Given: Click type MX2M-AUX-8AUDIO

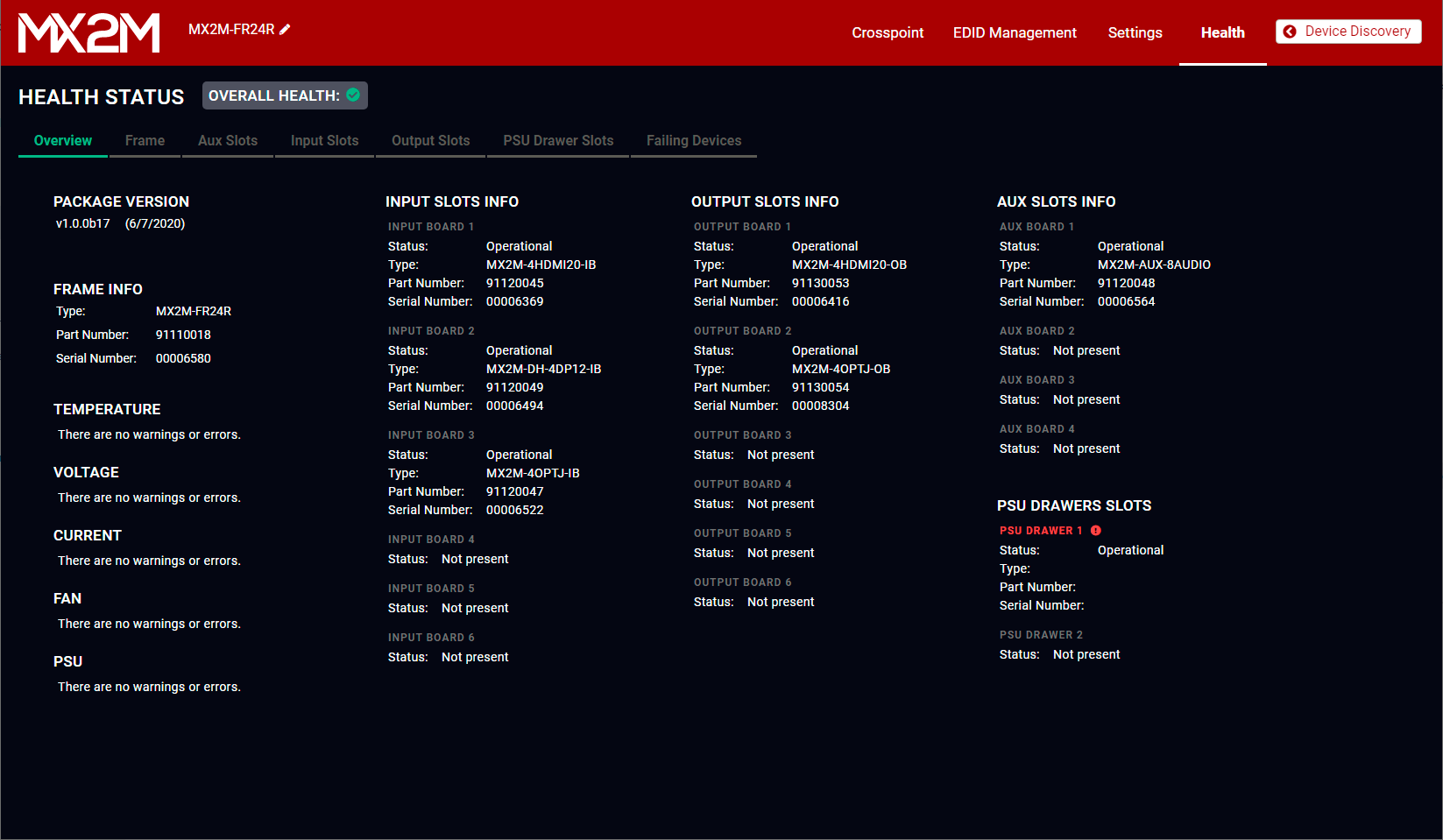Looking at the screenshot, I should [1154, 265].
